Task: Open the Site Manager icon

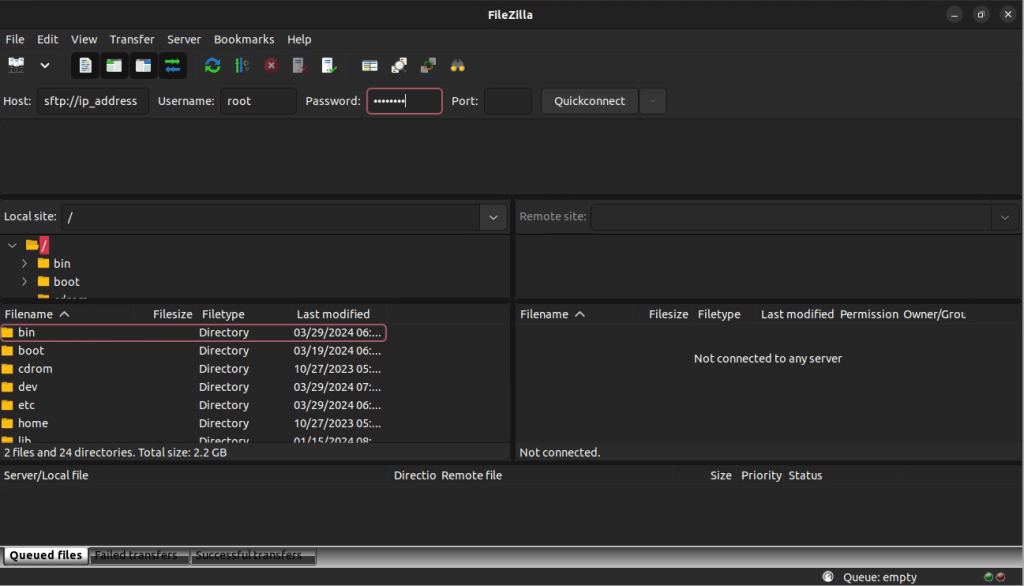Action: pos(16,65)
